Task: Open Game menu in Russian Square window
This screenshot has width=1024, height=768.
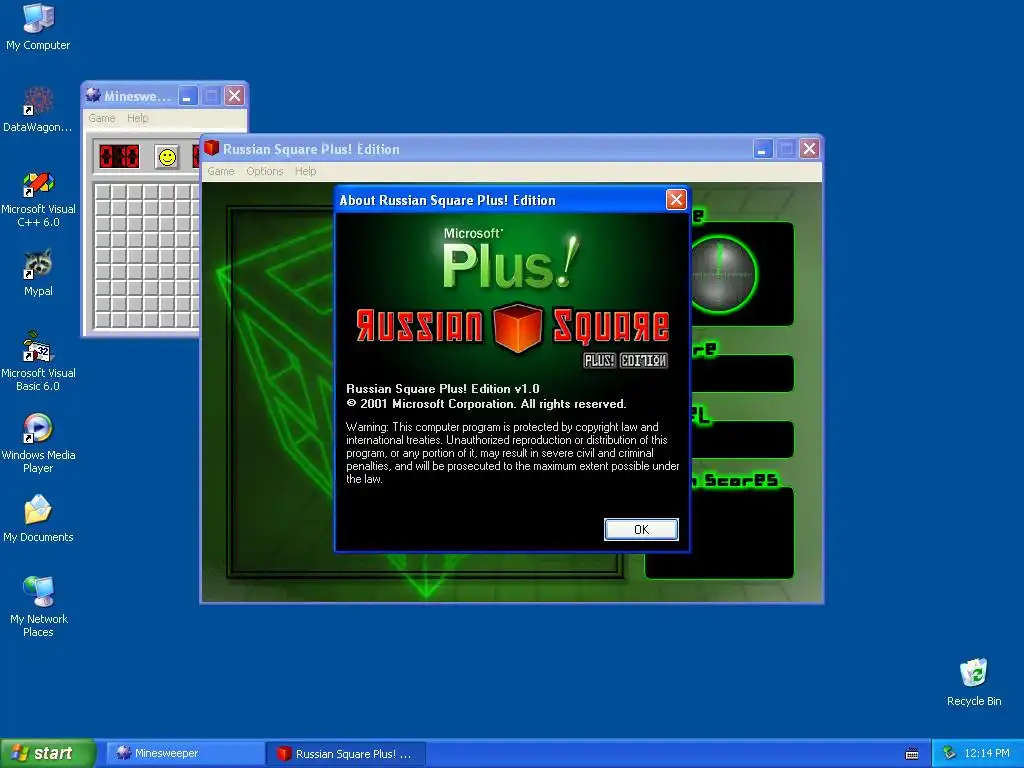Action: (x=221, y=171)
